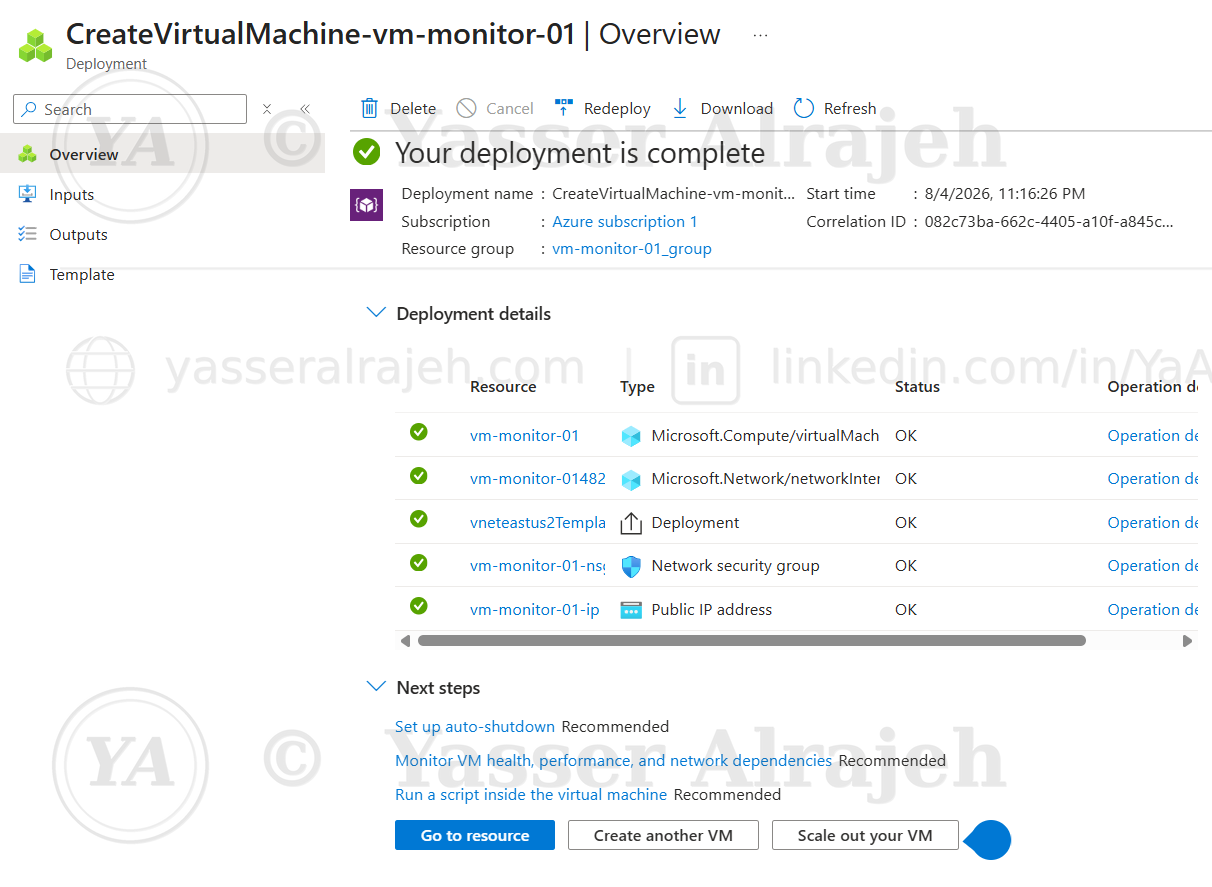Collapse the Next steps section
This screenshot has width=1212, height=887.
click(376, 687)
